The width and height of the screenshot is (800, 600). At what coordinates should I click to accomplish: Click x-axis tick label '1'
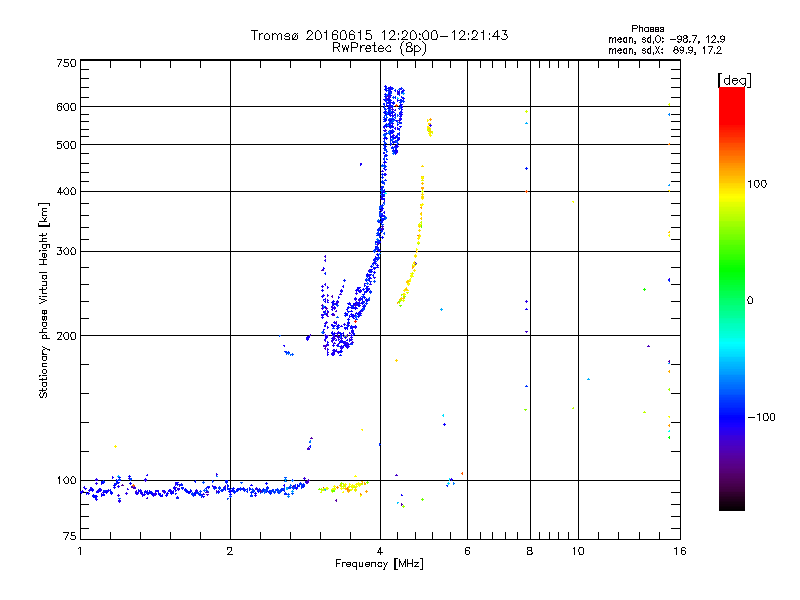pos(80,551)
